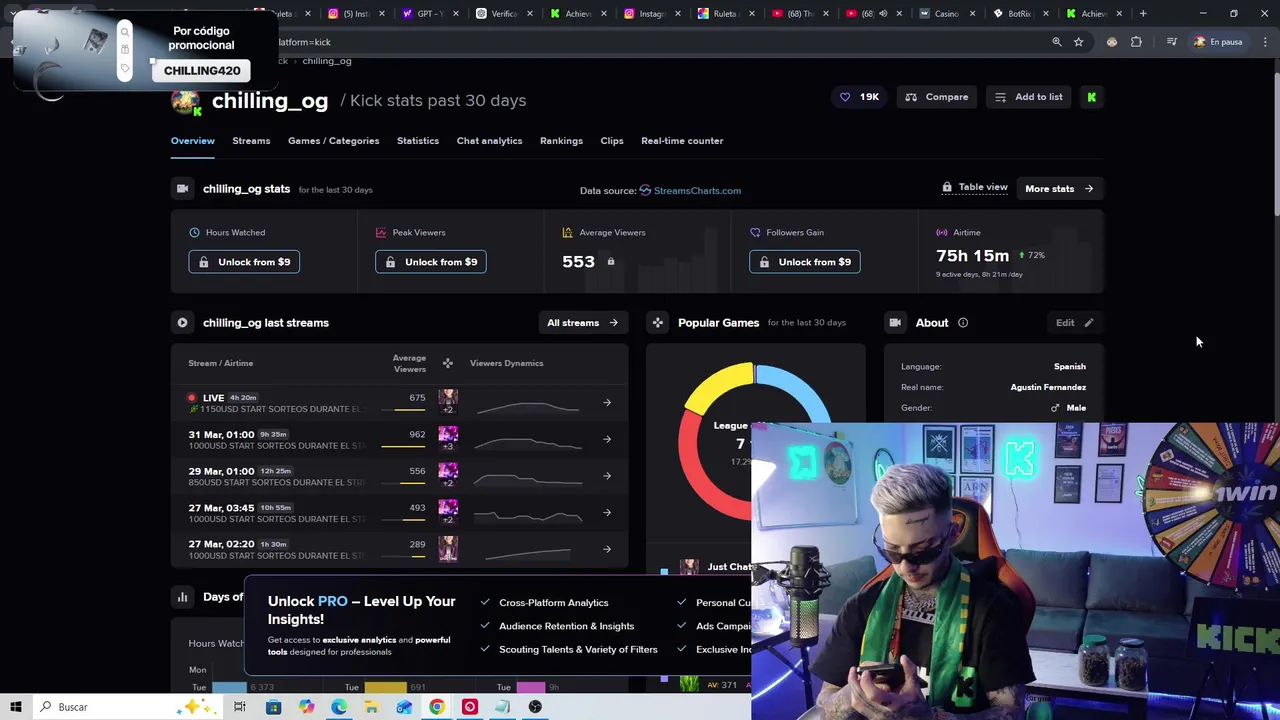The image size is (1280, 720).
Task: Open the media control icon in toolbar
Action: click(x=1171, y=42)
